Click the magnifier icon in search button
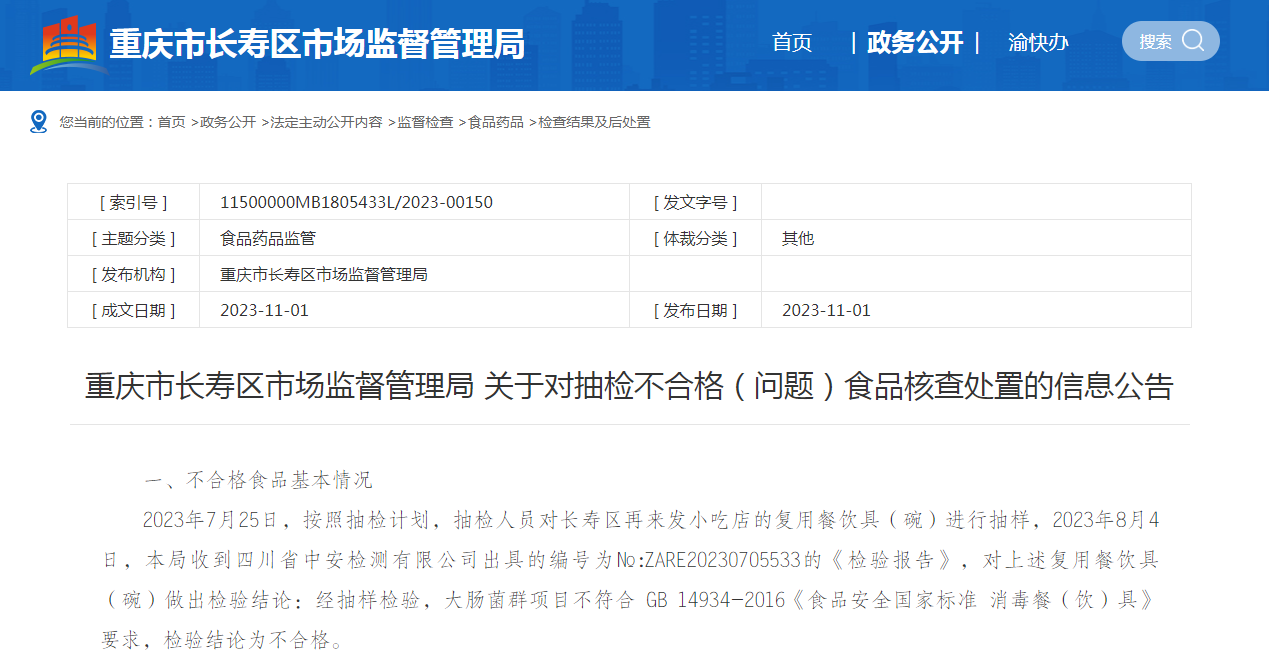 (1193, 41)
